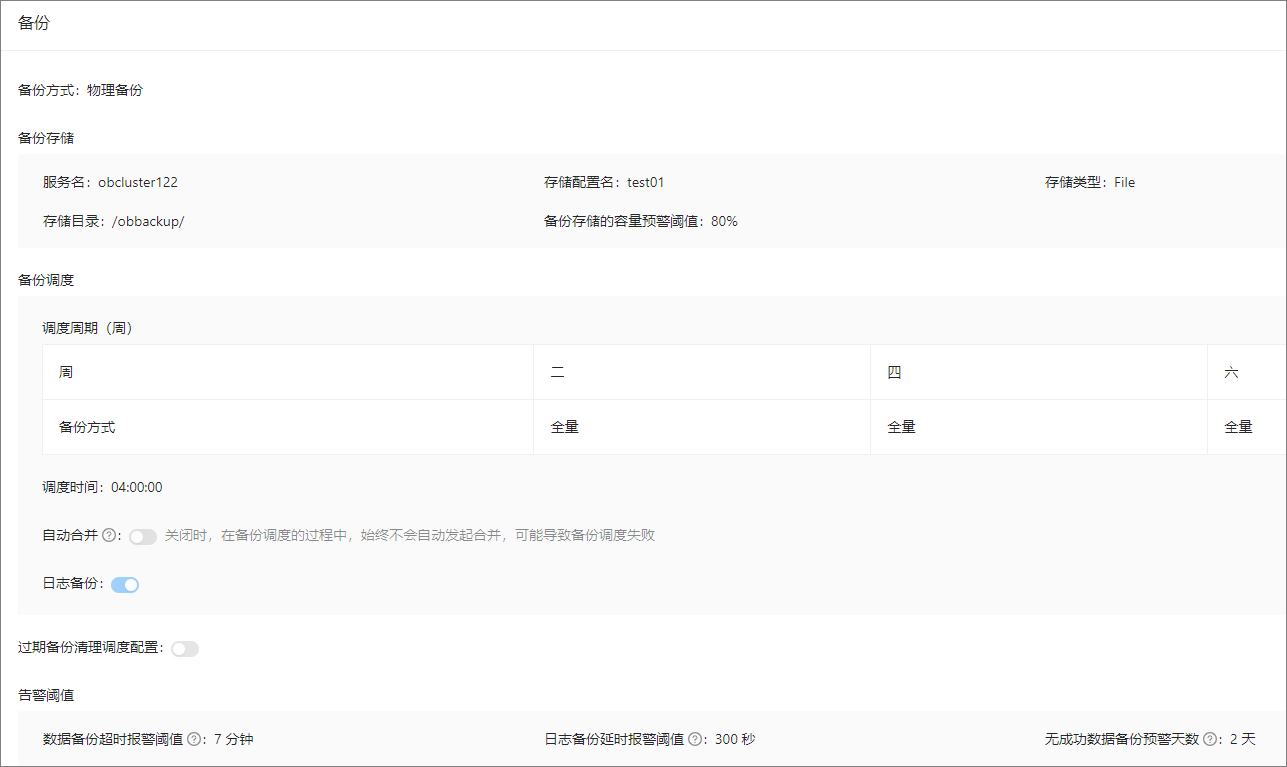Image resolution: width=1287 pixels, height=767 pixels.
Task: Click help icon beside 数据备份超时报警阈值
Action: (x=194, y=740)
